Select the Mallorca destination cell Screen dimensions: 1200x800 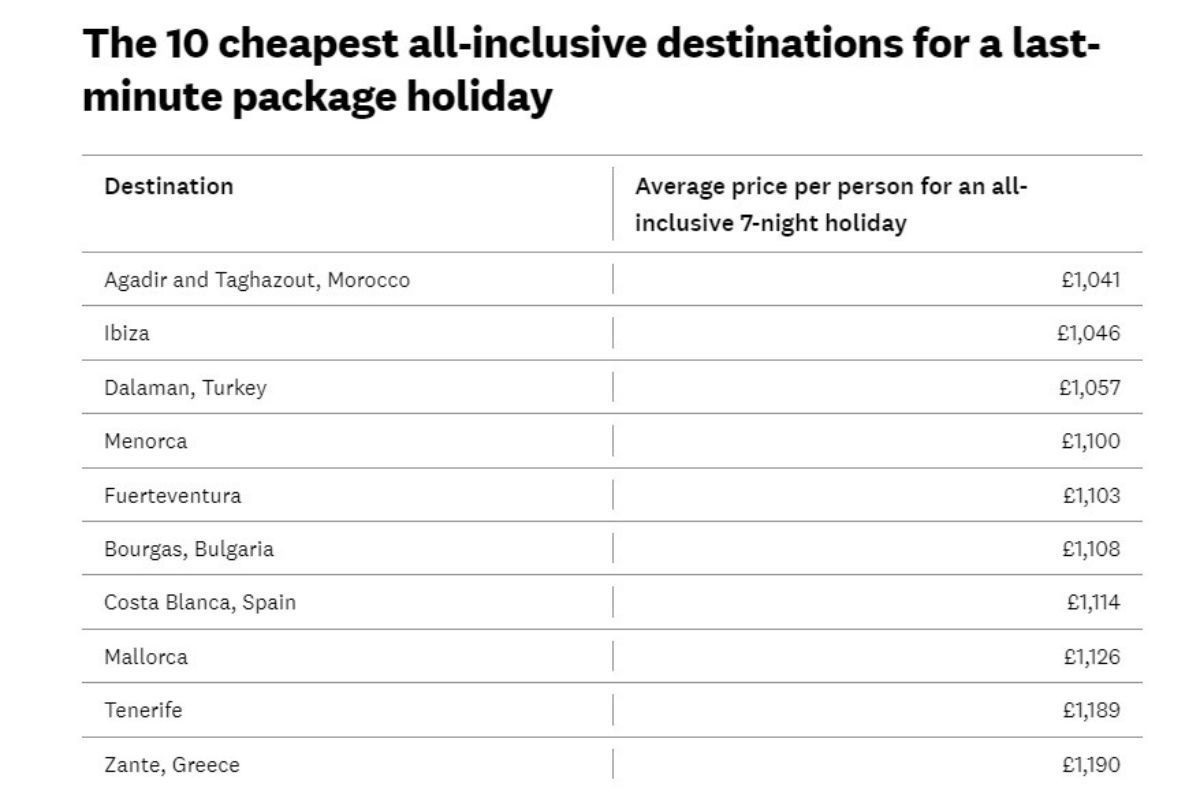(x=146, y=657)
